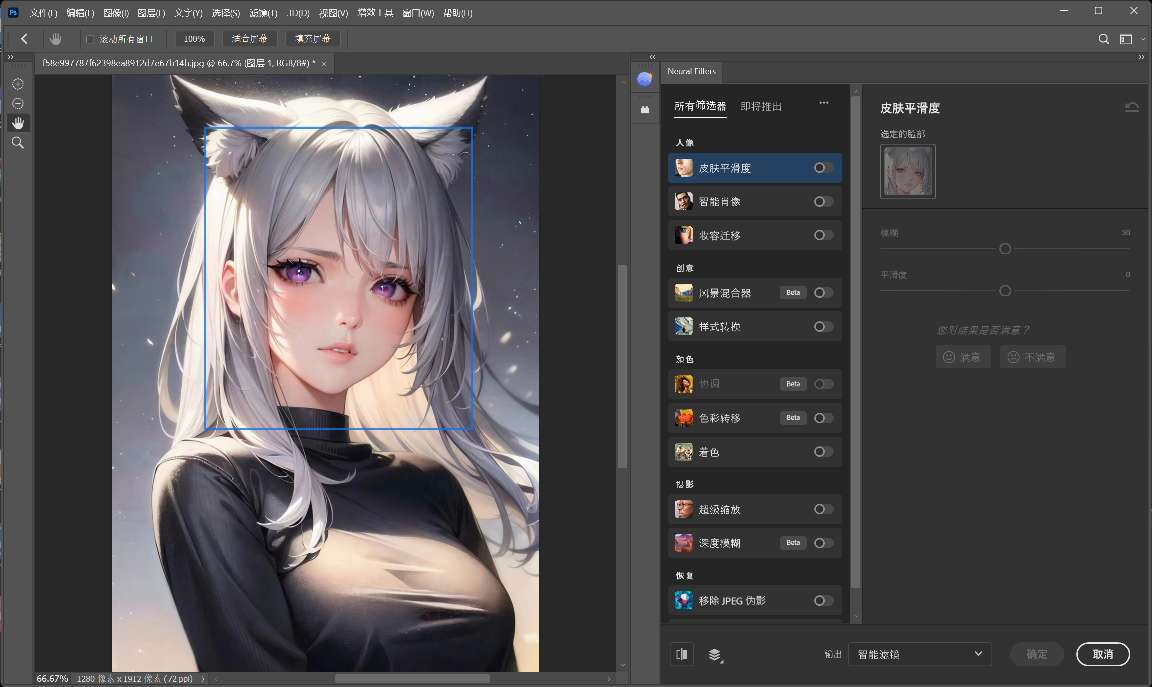Select the Zoom tool in the left toolbar
This screenshot has height=687, width=1152.
pyautogui.click(x=17, y=142)
